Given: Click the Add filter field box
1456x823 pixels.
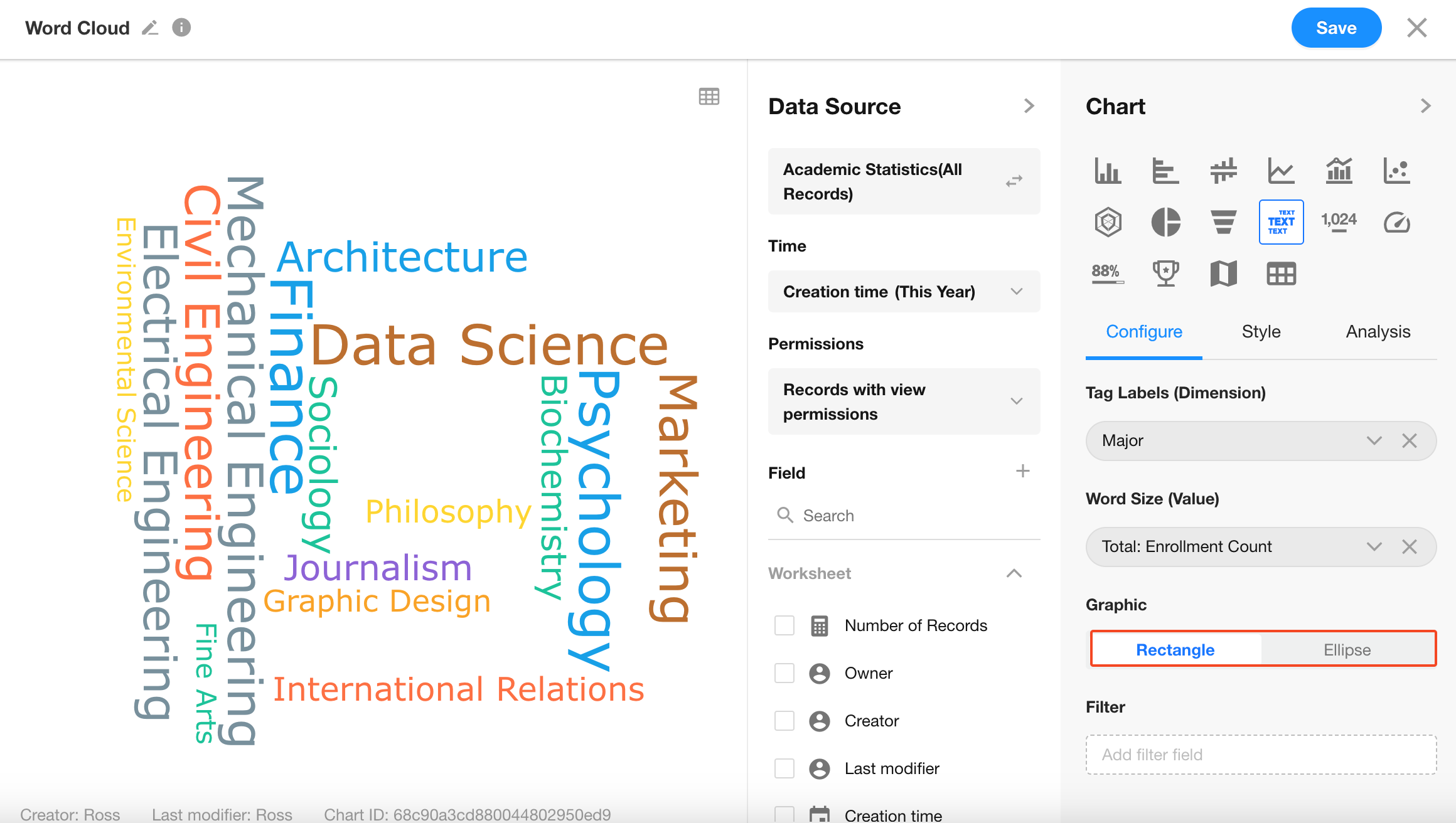Looking at the screenshot, I should pos(1261,755).
